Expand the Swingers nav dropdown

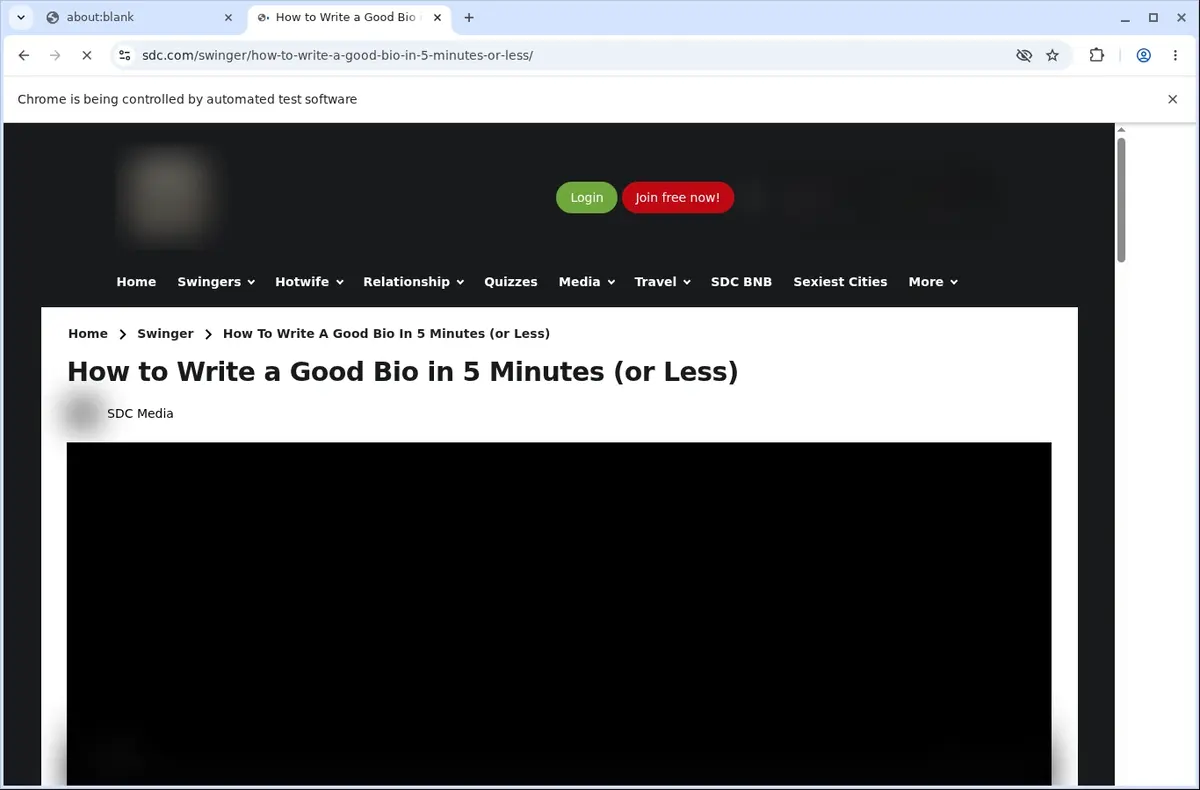pyautogui.click(x=216, y=282)
